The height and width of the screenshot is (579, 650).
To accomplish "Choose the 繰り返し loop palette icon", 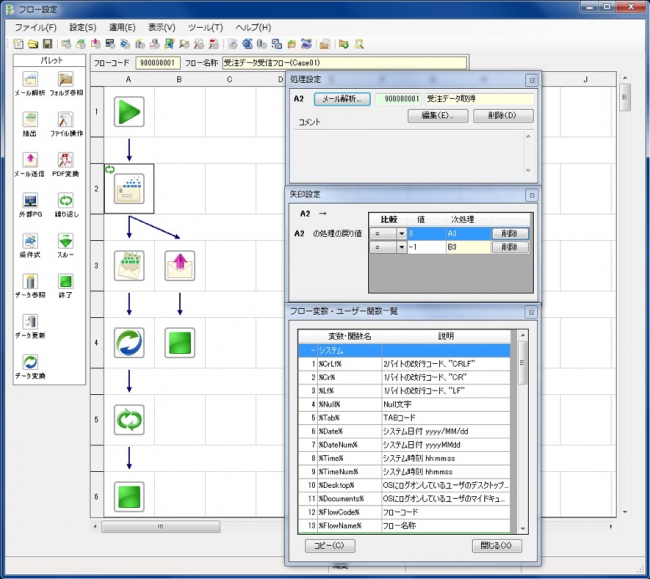I will pyautogui.click(x=66, y=202).
